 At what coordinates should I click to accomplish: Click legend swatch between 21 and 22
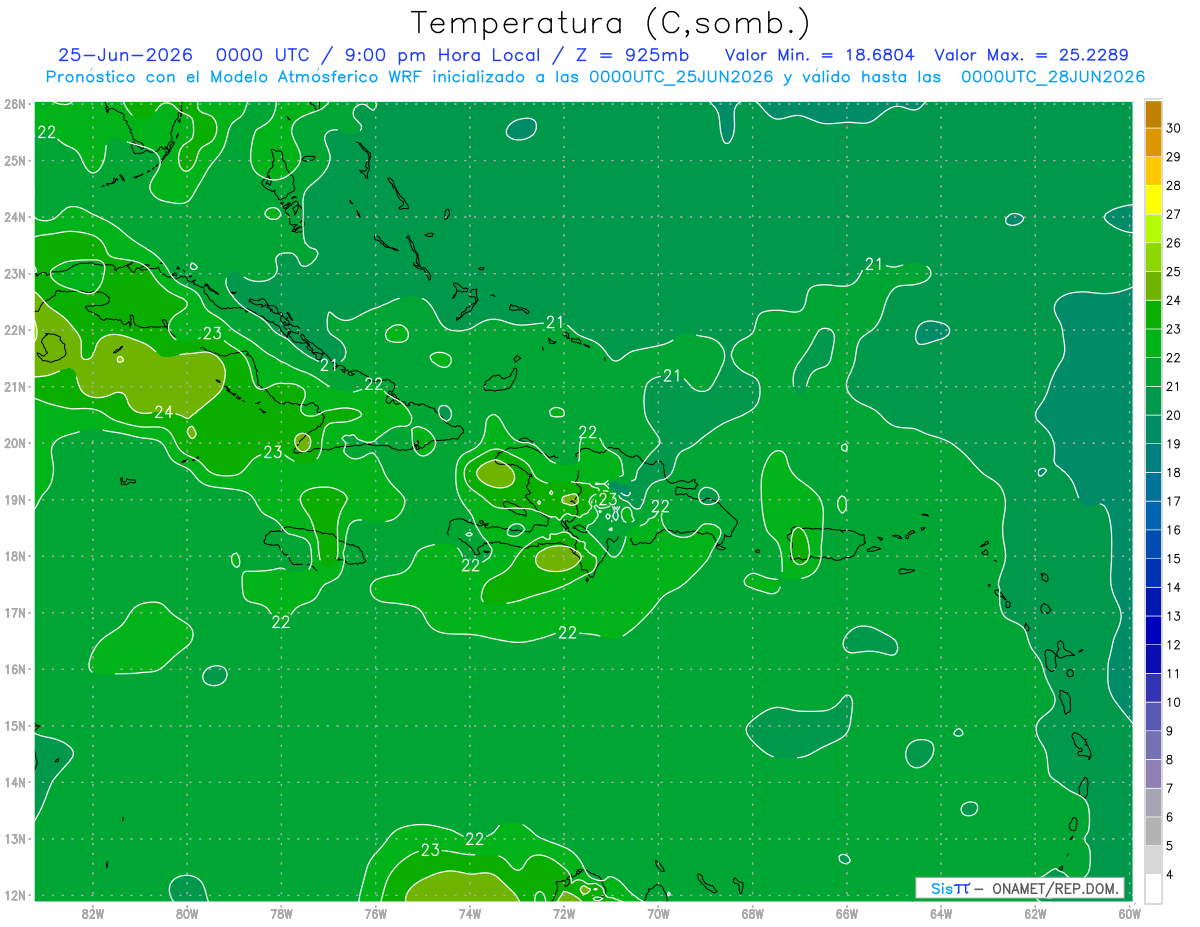pos(1153,372)
